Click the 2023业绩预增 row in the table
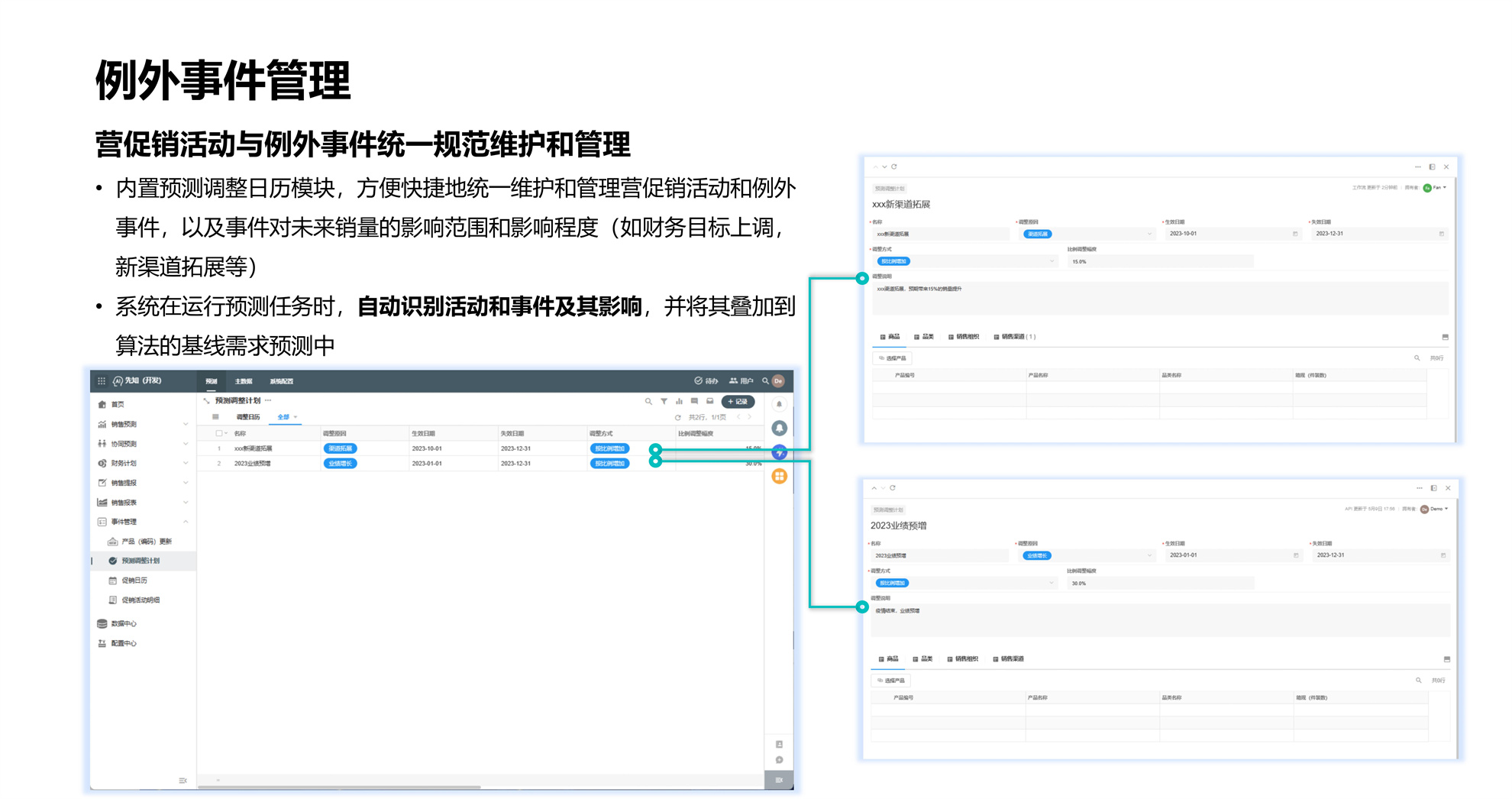Screen dimensions: 1512x799 click(481, 463)
